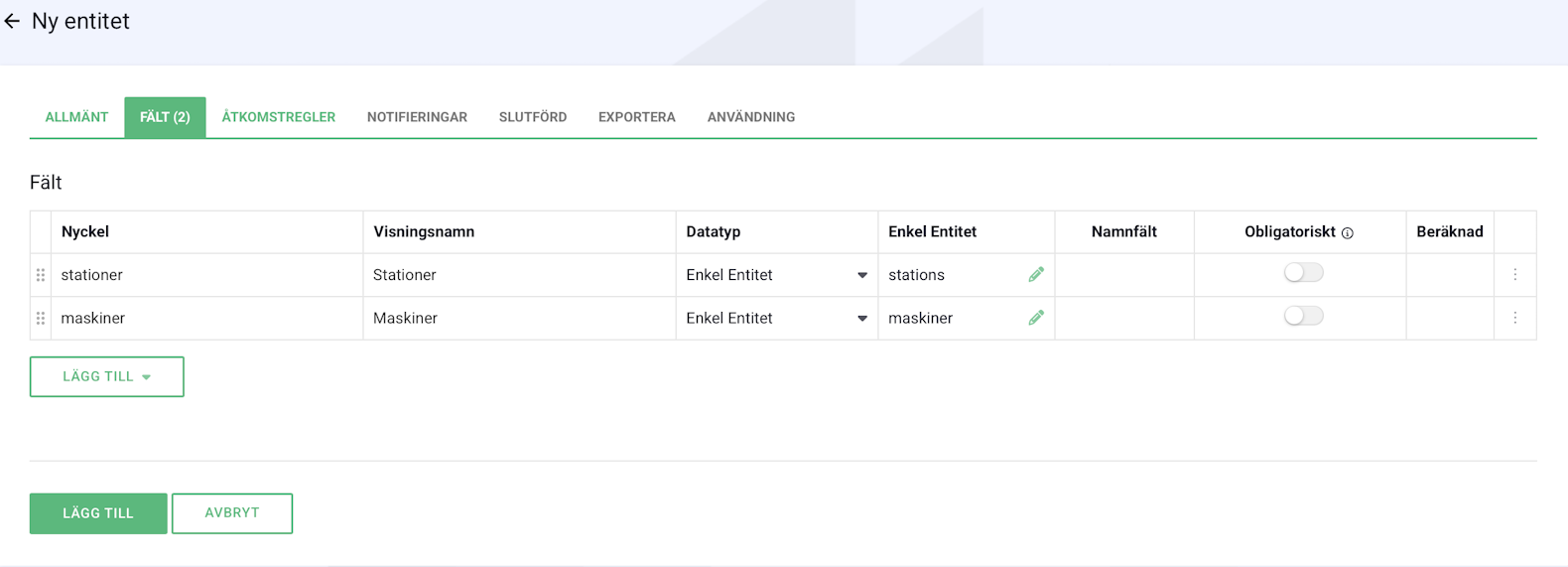Select the Fält (2) tab
Viewport: 1568px width, 567px height.
tap(165, 117)
